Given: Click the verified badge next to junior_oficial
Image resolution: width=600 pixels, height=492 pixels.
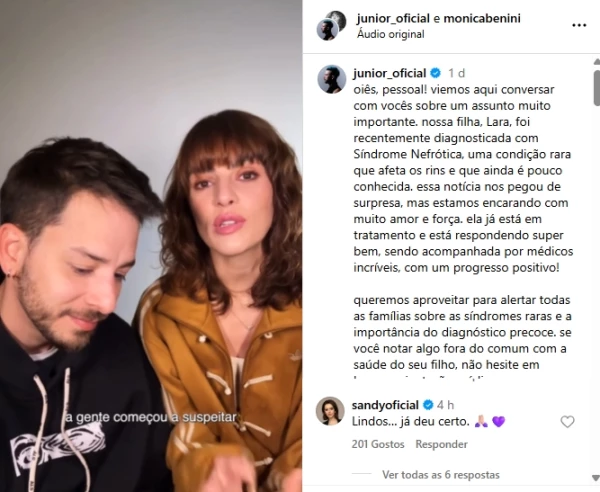Looking at the screenshot, I should coord(435,73).
